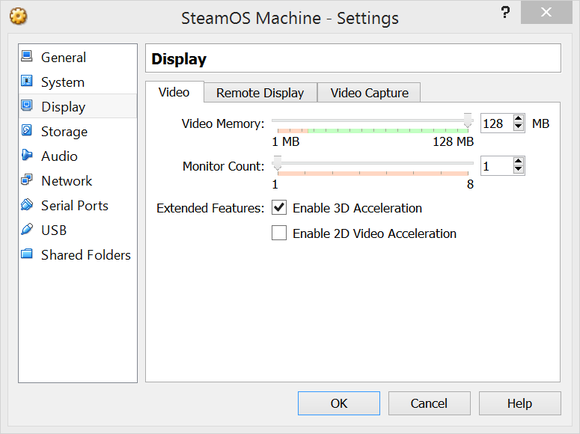
Task: Click the Cancel button
Action: [x=429, y=403]
